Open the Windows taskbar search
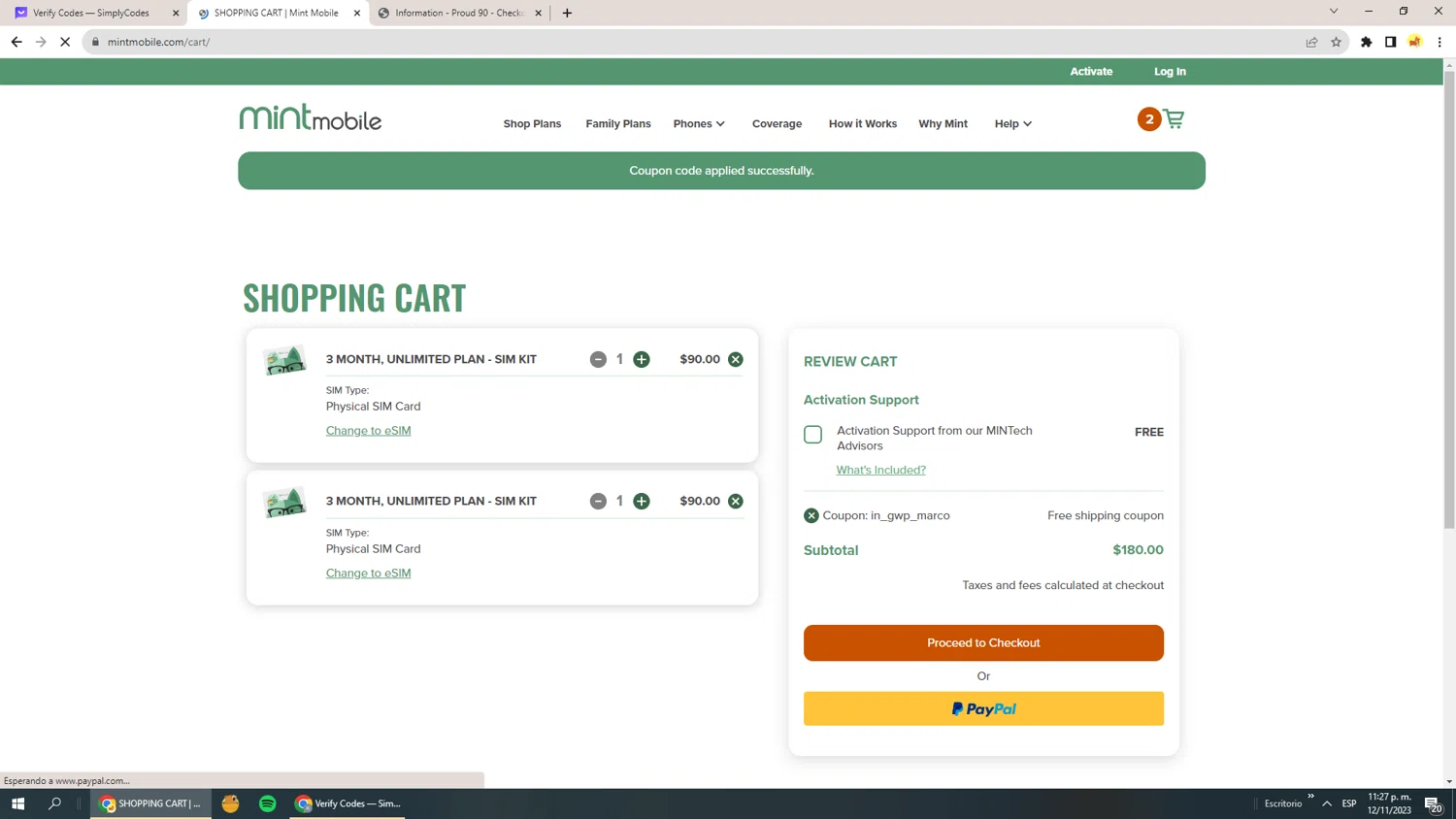 pos(54,803)
